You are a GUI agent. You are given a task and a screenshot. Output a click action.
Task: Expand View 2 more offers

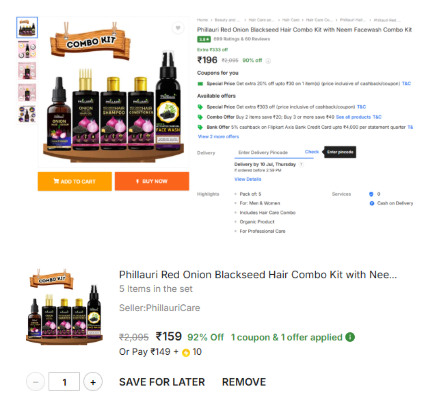point(218,136)
